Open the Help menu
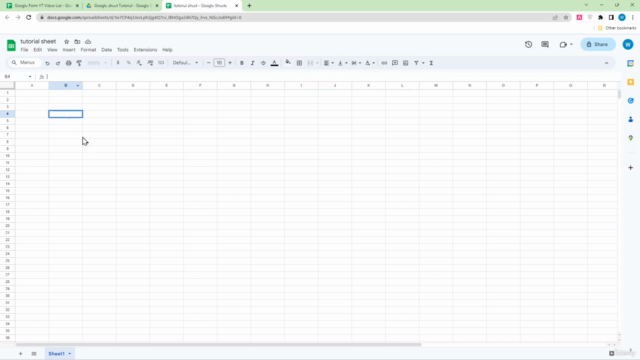 pos(167,50)
